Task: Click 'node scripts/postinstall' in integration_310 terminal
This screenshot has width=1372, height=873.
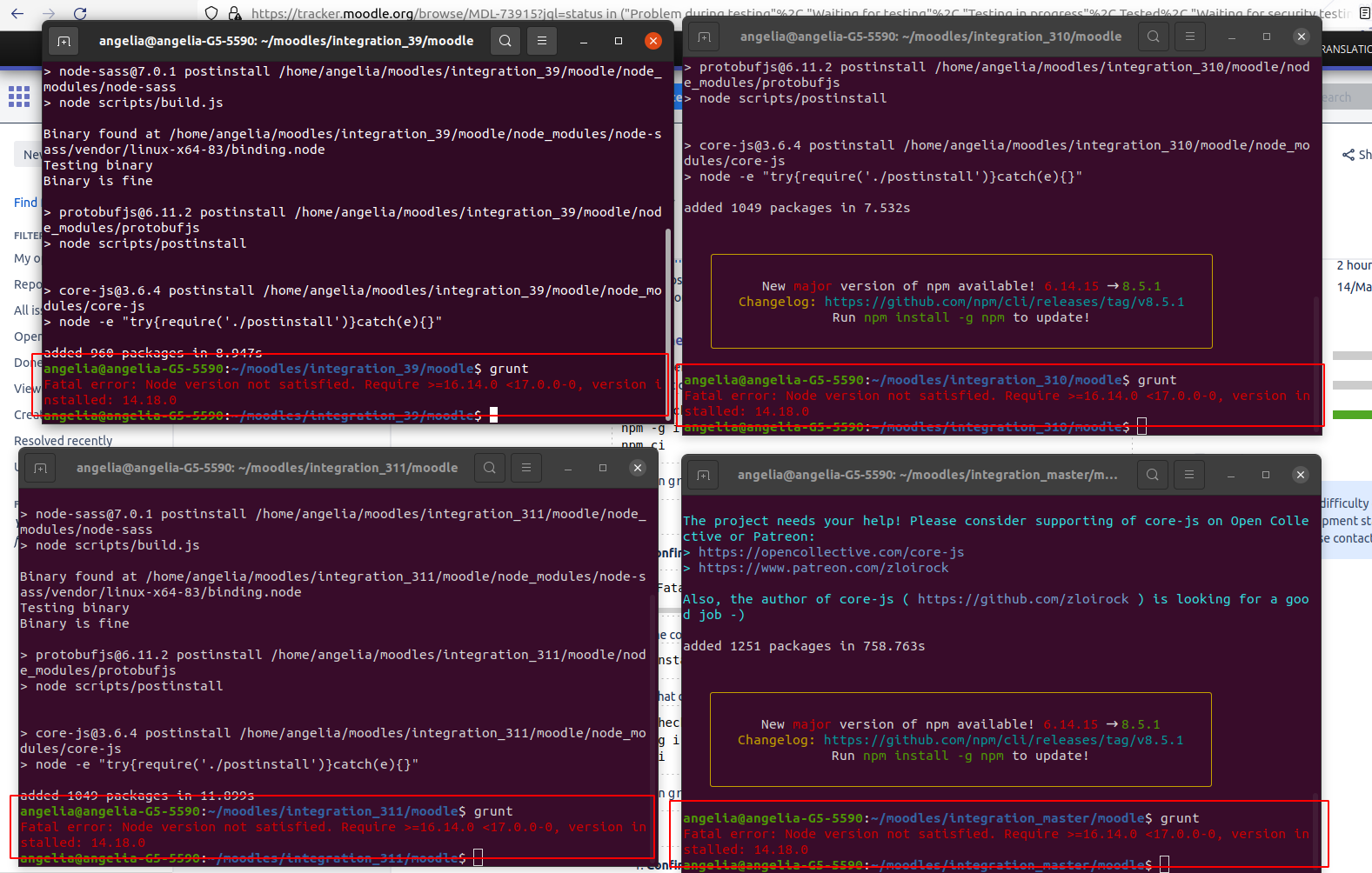Action: [x=793, y=98]
